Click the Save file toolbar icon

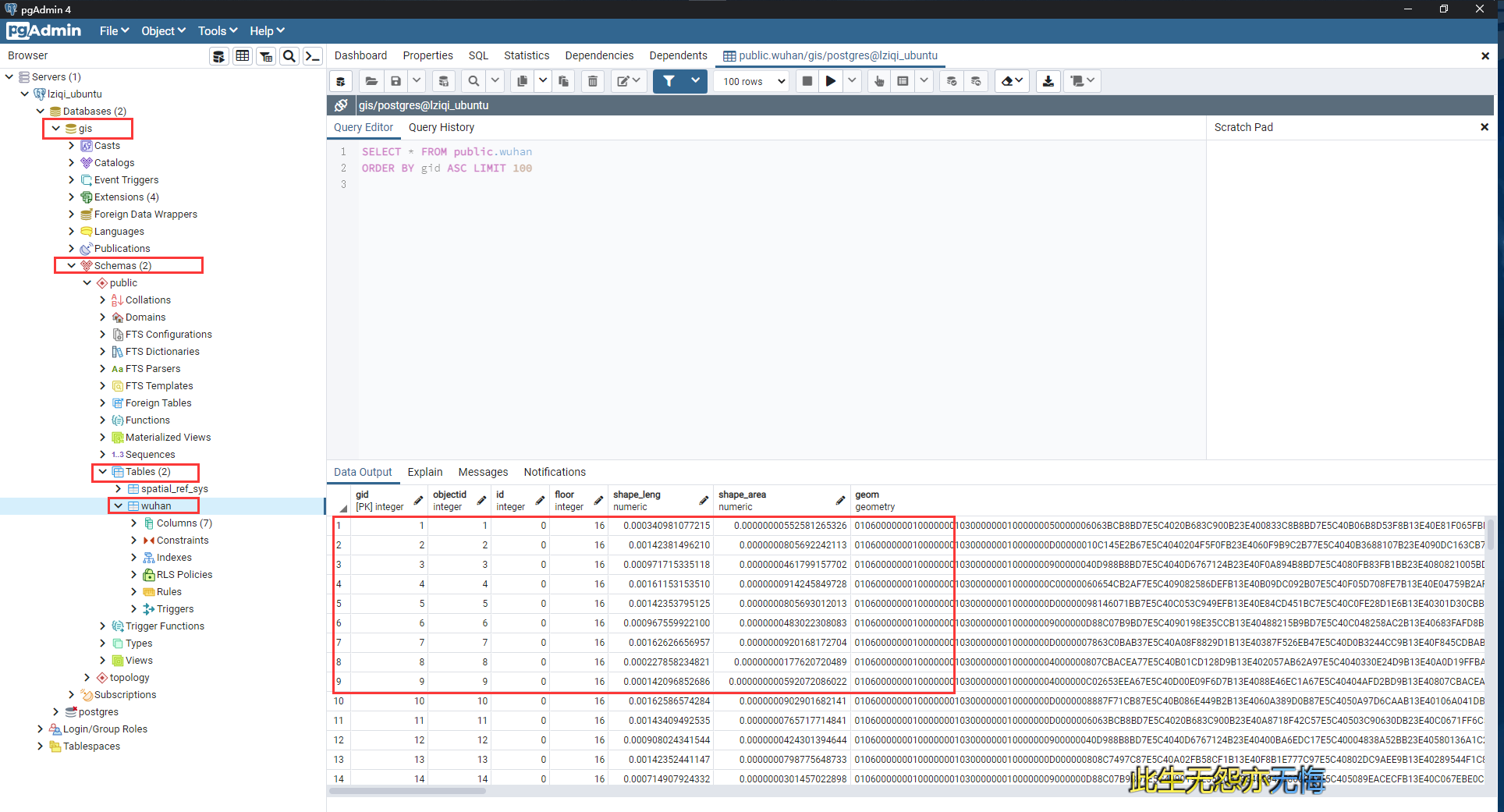(396, 81)
